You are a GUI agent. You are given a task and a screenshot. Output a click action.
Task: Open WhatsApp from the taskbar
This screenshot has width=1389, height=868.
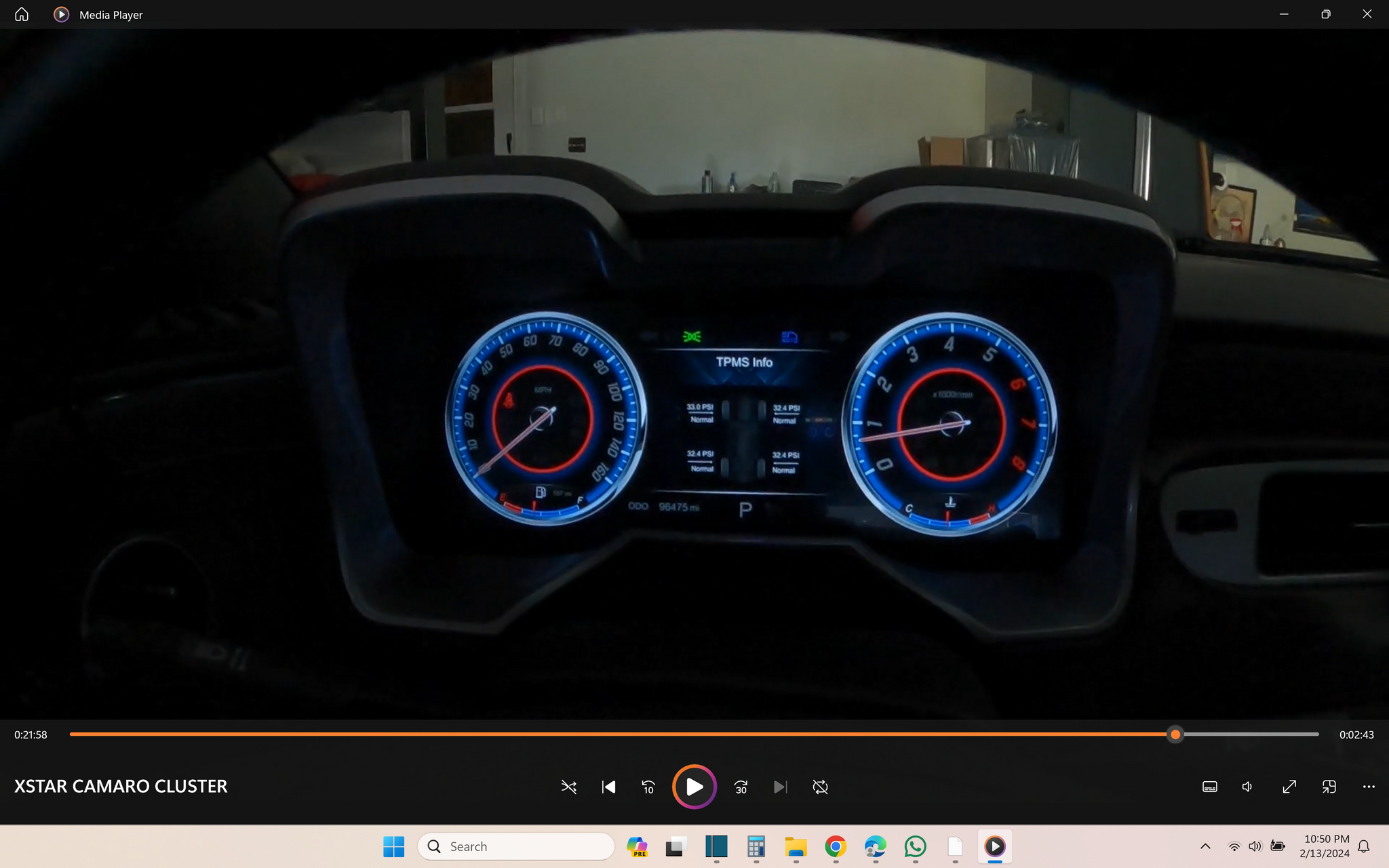(915, 846)
